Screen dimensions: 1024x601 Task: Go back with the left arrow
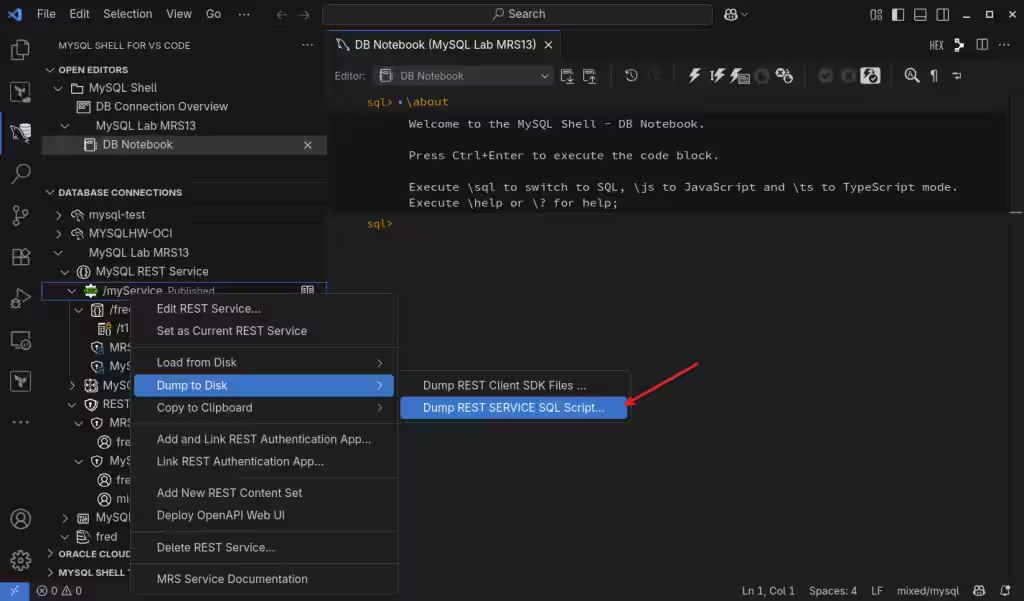coord(281,14)
